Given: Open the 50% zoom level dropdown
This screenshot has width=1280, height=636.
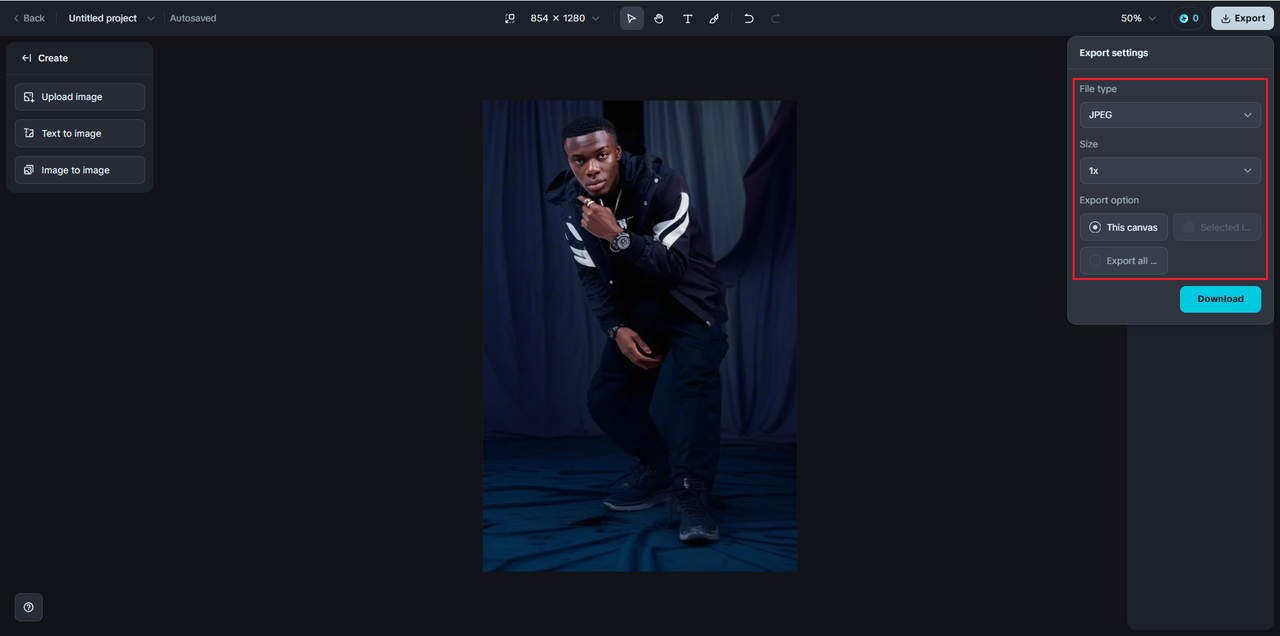Looking at the screenshot, I should 1138,18.
